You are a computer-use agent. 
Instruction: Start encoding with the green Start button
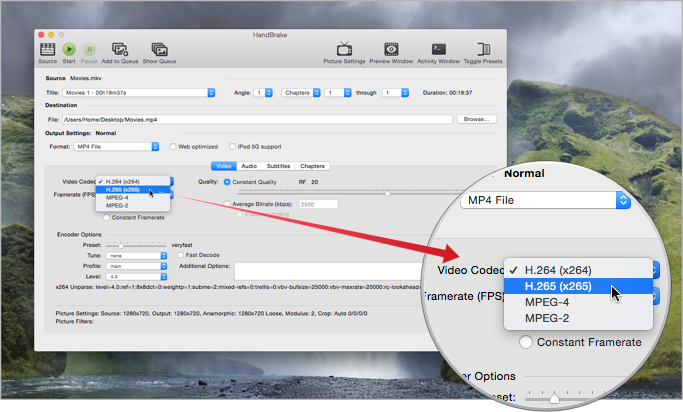(69, 49)
